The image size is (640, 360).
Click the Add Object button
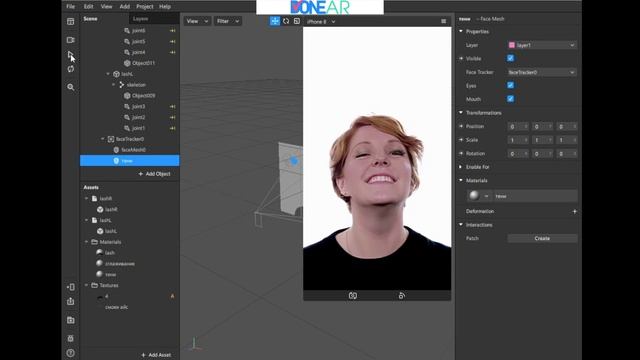154,174
